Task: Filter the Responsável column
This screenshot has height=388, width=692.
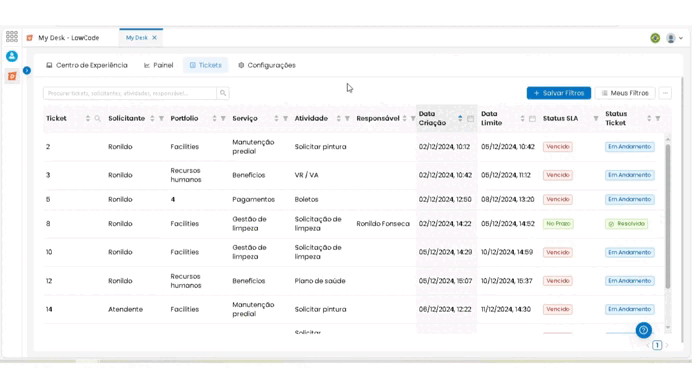Action: [413, 118]
